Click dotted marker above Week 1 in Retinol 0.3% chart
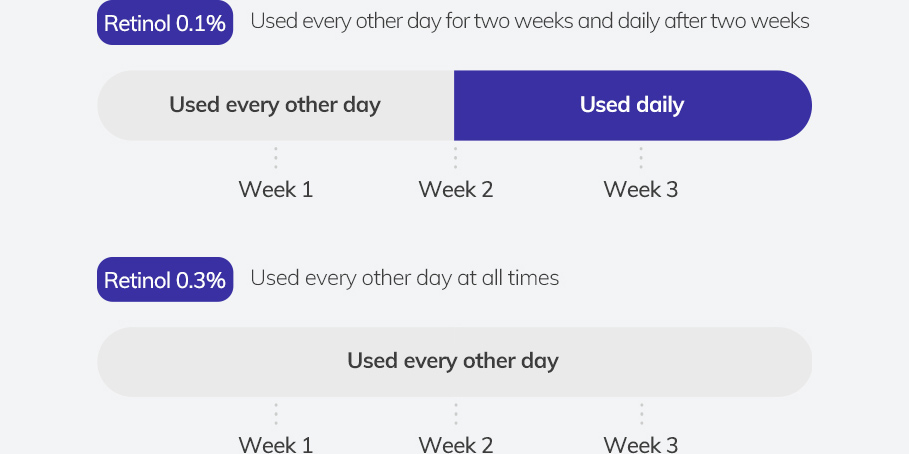The width and height of the screenshot is (909, 454). click(276, 414)
